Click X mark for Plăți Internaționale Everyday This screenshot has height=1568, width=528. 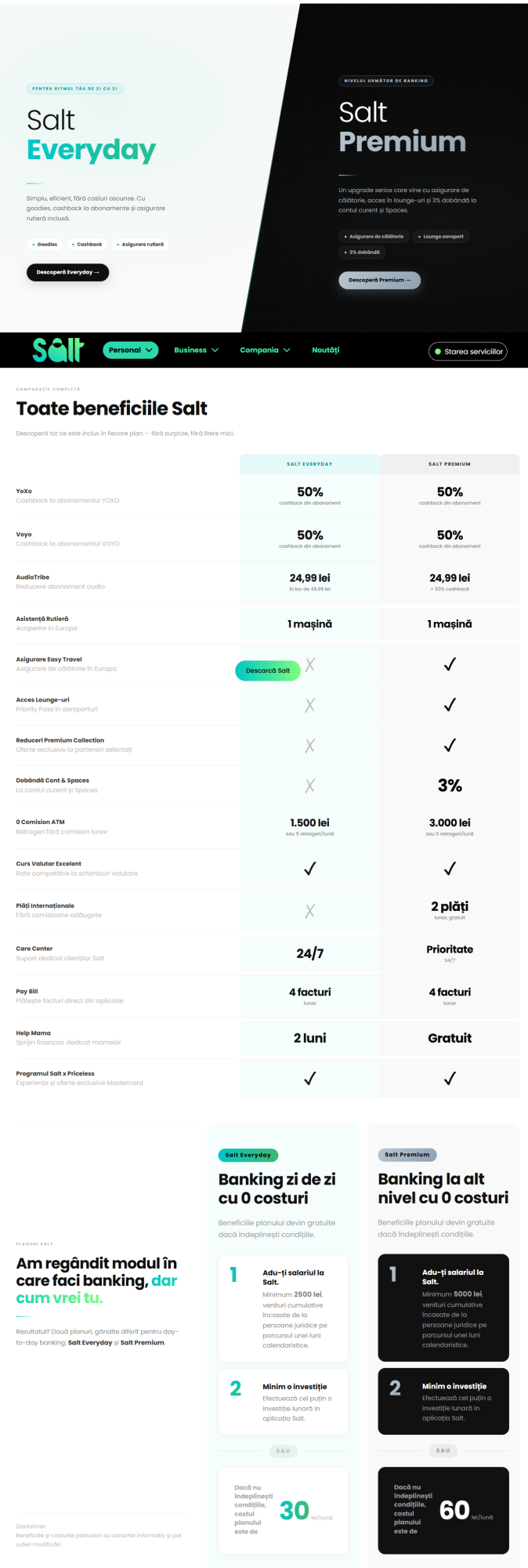pyautogui.click(x=310, y=910)
